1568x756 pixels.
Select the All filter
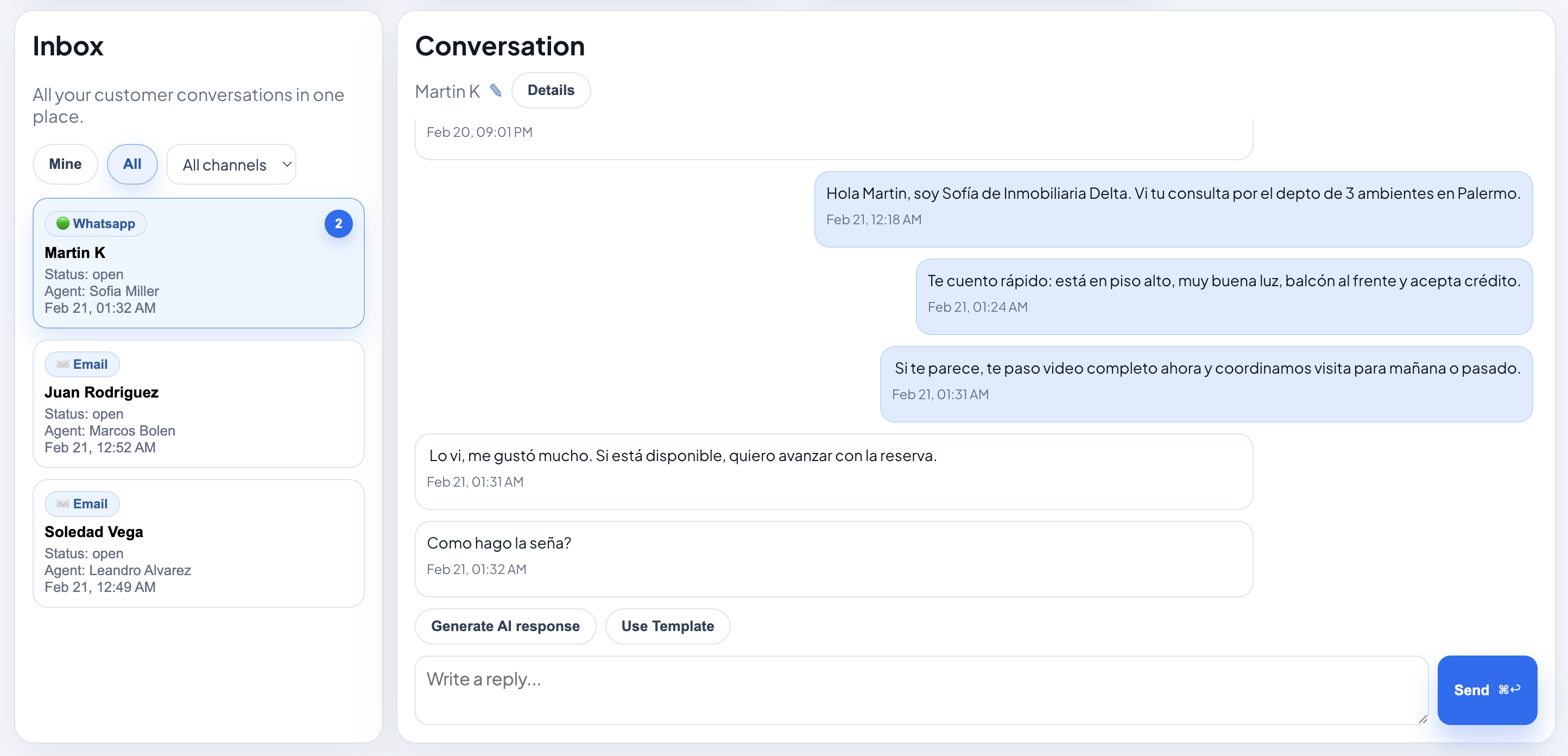click(x=132, y=163)
